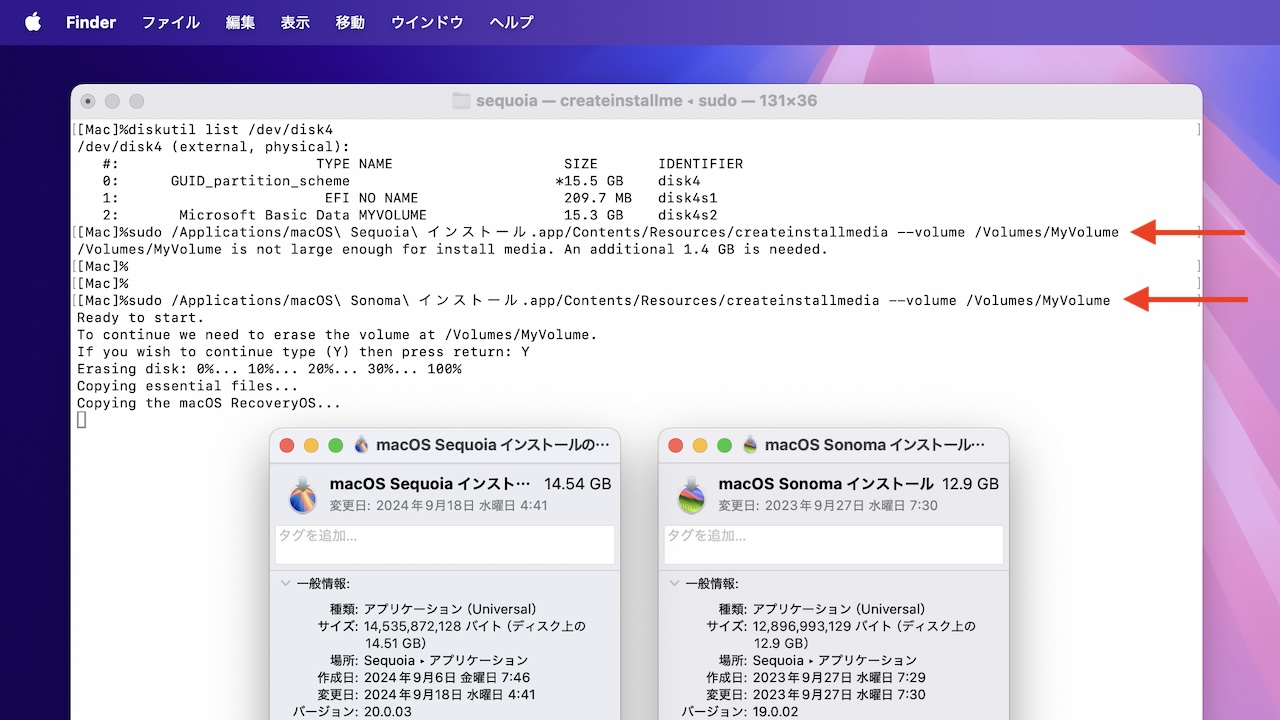This screenshot has width=1280, height=720.
Task: Click the 14.54 GB size value
Action: (577, 484)
